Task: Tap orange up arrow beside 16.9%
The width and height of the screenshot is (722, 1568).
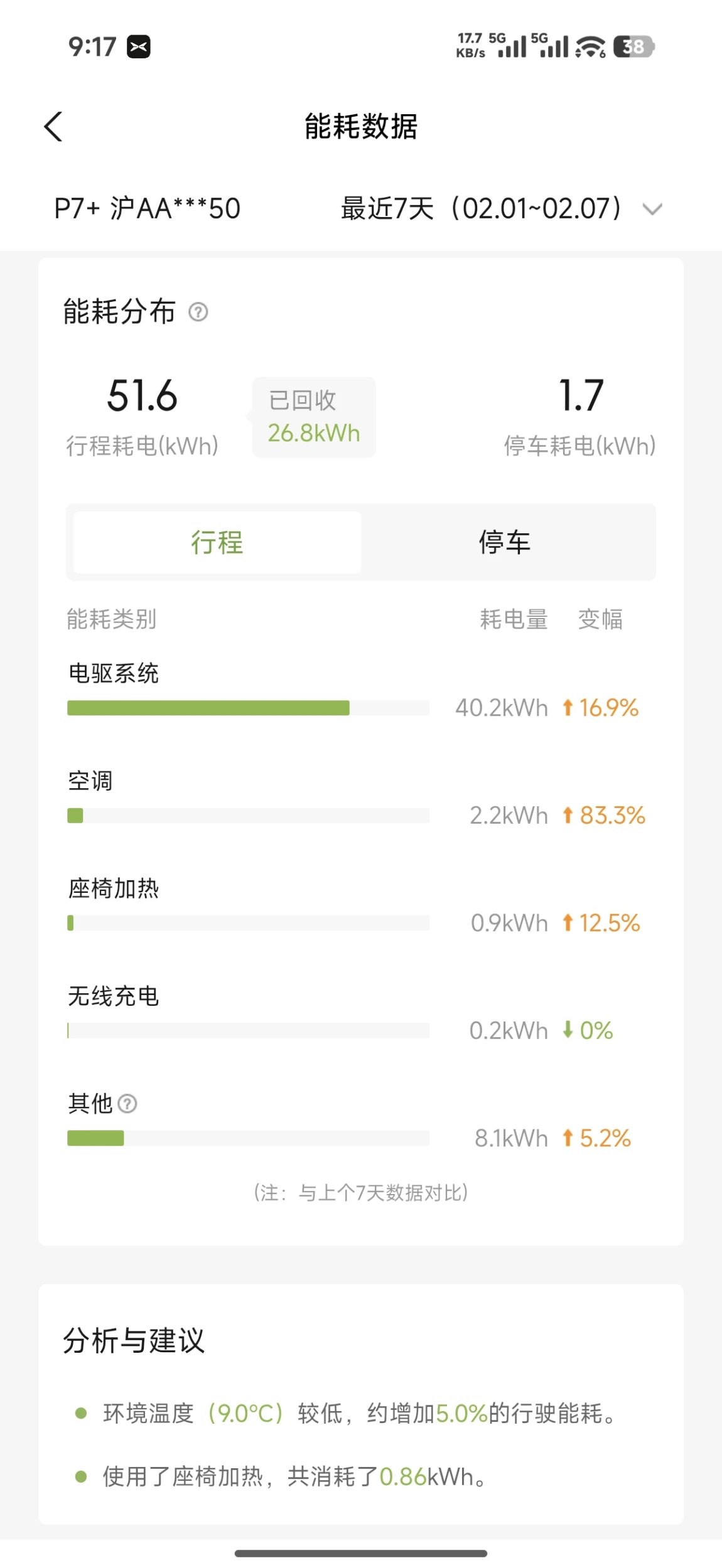Action: click(x=568, y=708)
